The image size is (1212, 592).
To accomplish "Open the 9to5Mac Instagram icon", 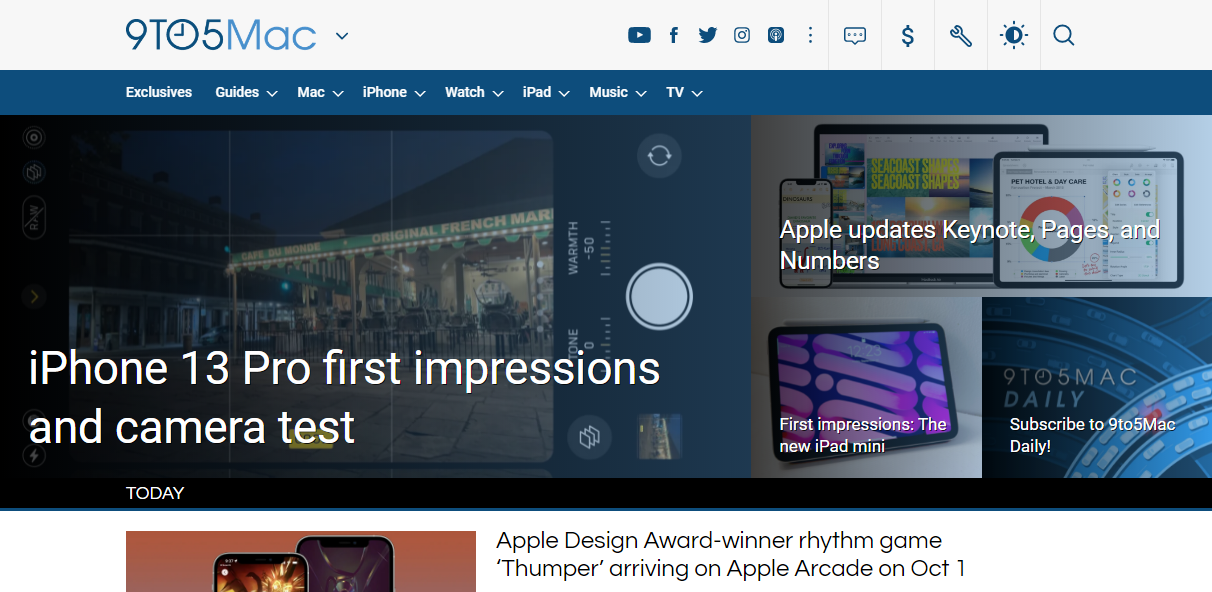I will (x=742, y=36).
